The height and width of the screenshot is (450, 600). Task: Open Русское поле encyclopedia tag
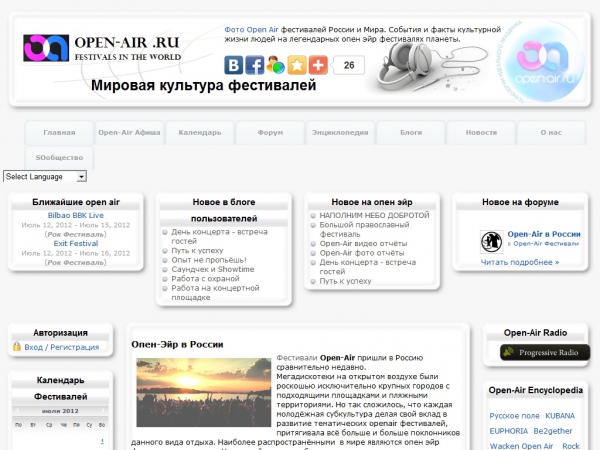tap(514, 416)
